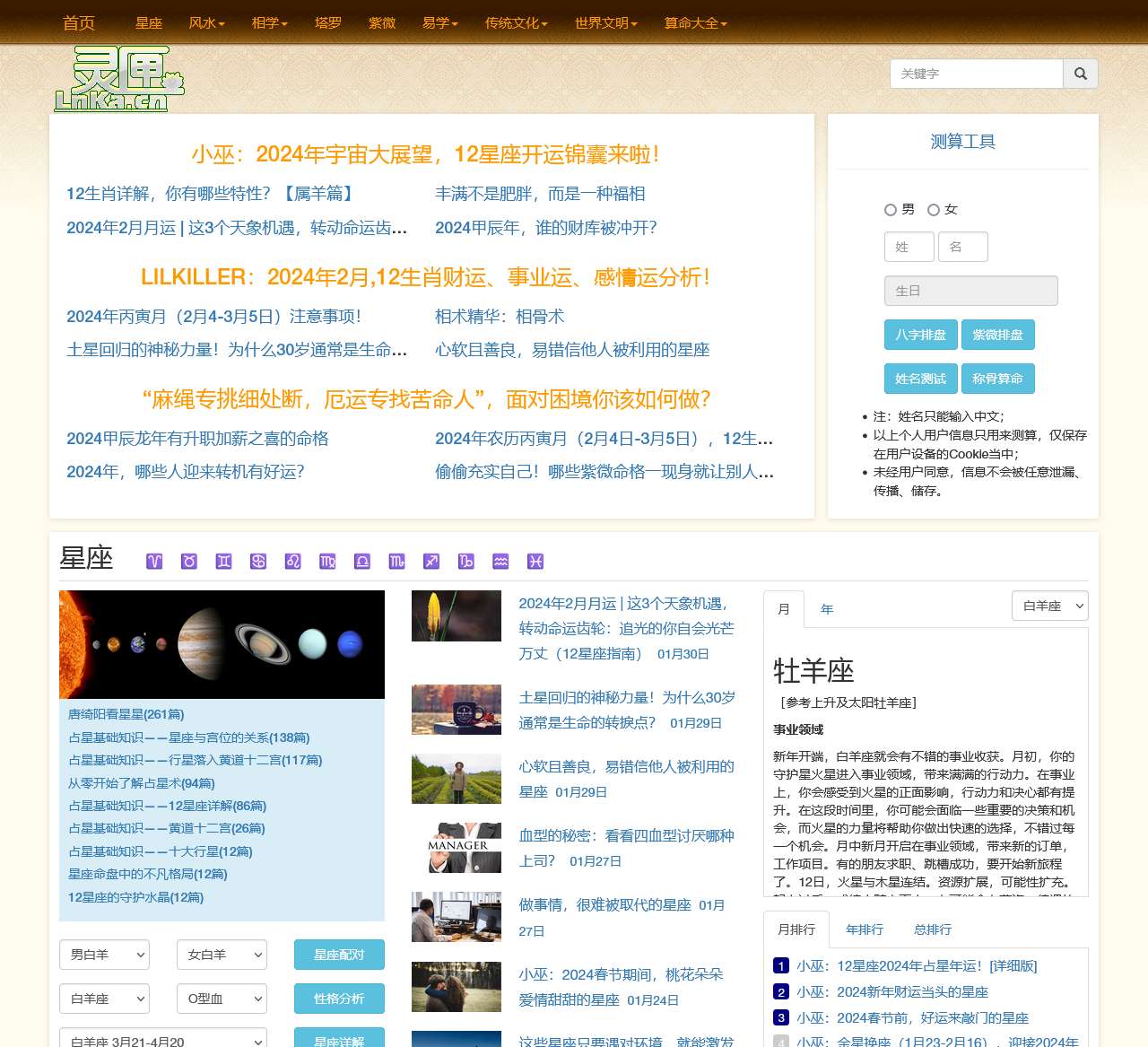The width and height of the screenshot is (1148, 1047).
Task: Open the 塔罗 menu item
Action: click(x=326, y=24)
